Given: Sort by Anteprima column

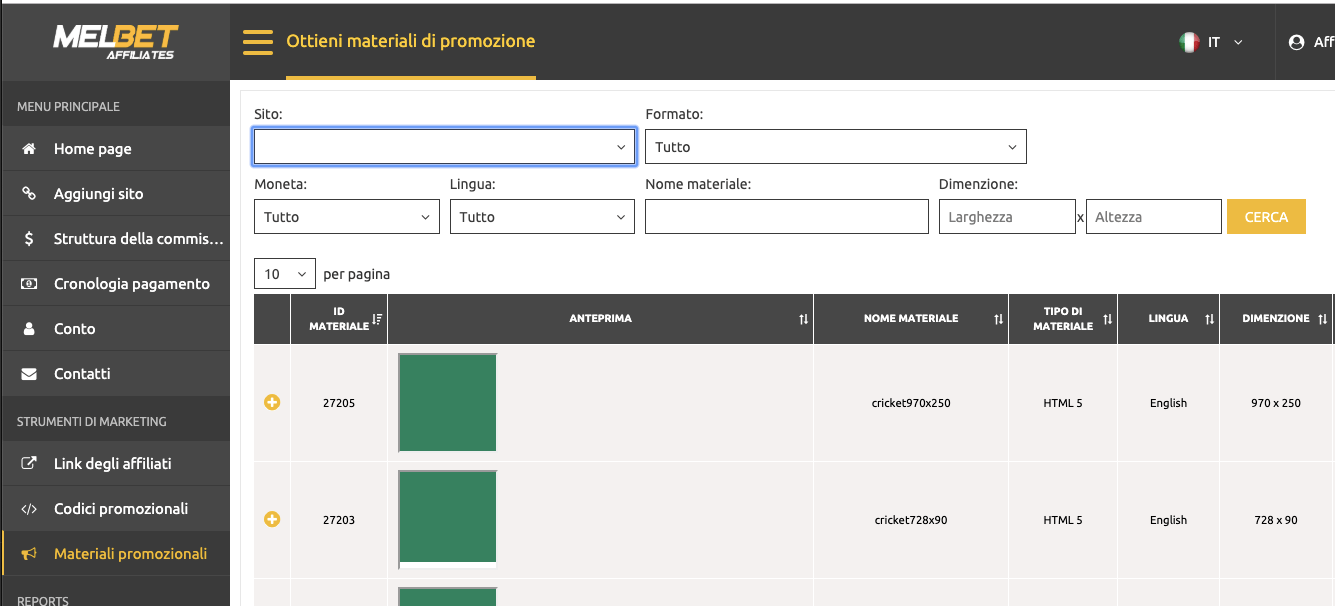Looking at the screenshot, I should click(x=803, y=319).
